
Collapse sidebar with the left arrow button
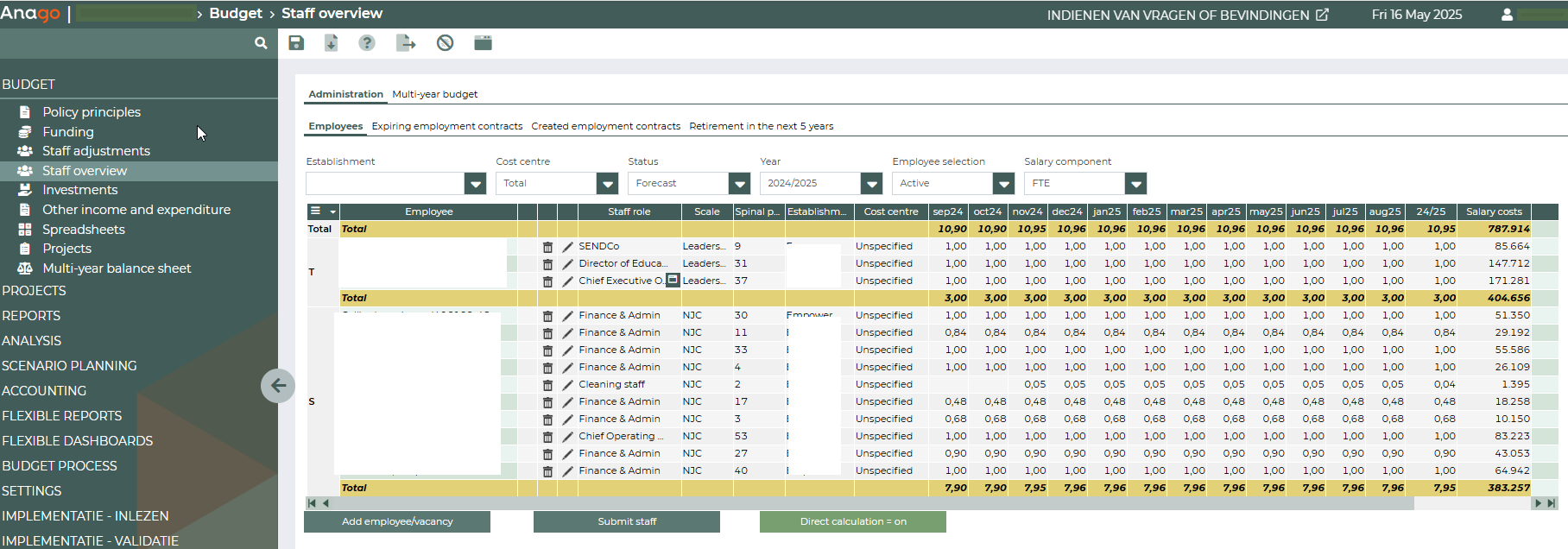click(x=278, y=385)
